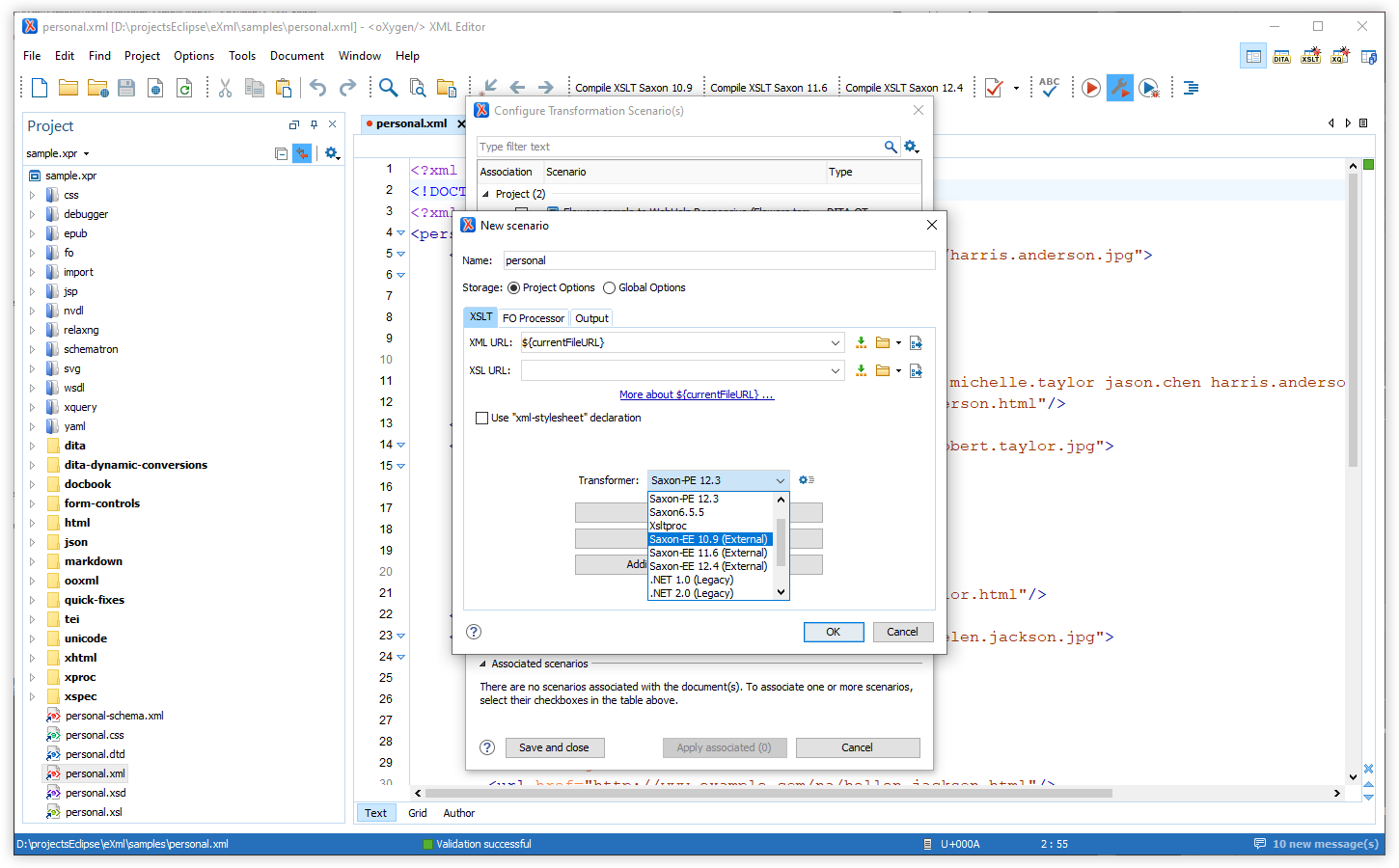Click Save and close button

(554, 747)
